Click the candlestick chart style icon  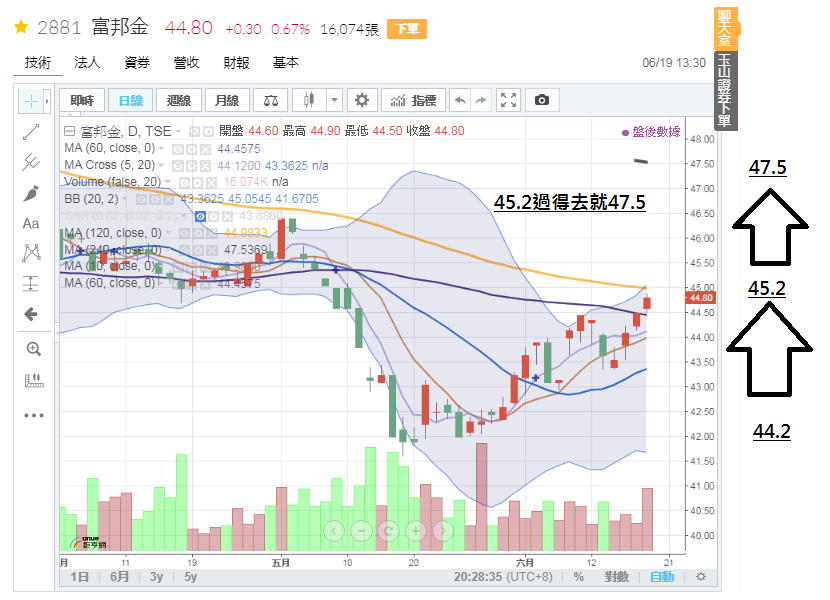[x=309, y=100]
